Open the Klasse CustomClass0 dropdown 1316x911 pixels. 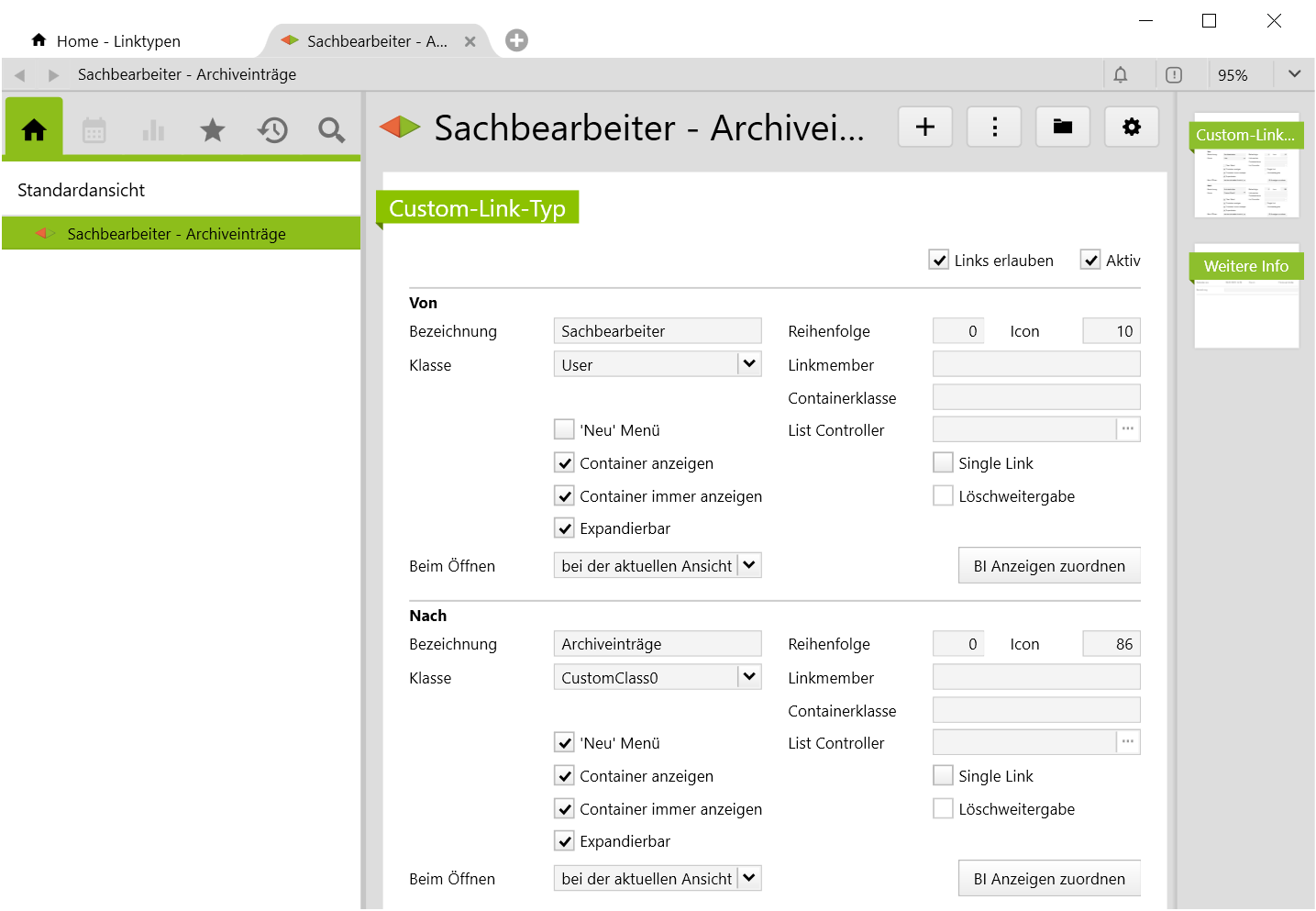click(749, 677)
